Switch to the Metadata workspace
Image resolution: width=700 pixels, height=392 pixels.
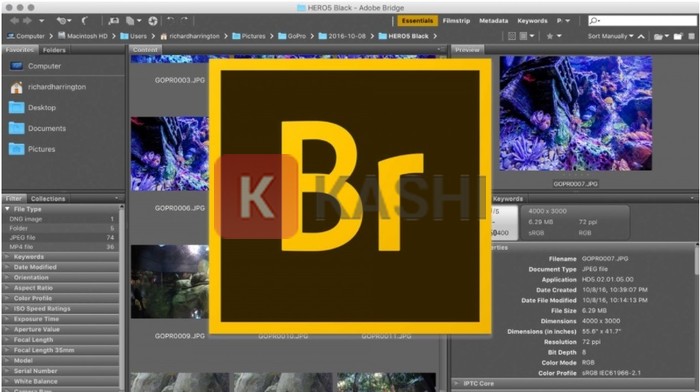493,21
